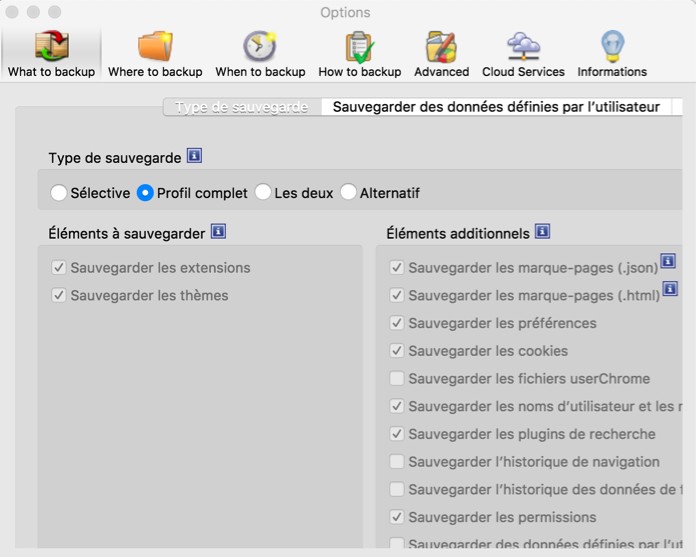The width and height of the screenshot is (696, 557).
Task: Click info icon beside Type de sauvegarde heading
Action: tap(194, 156)
